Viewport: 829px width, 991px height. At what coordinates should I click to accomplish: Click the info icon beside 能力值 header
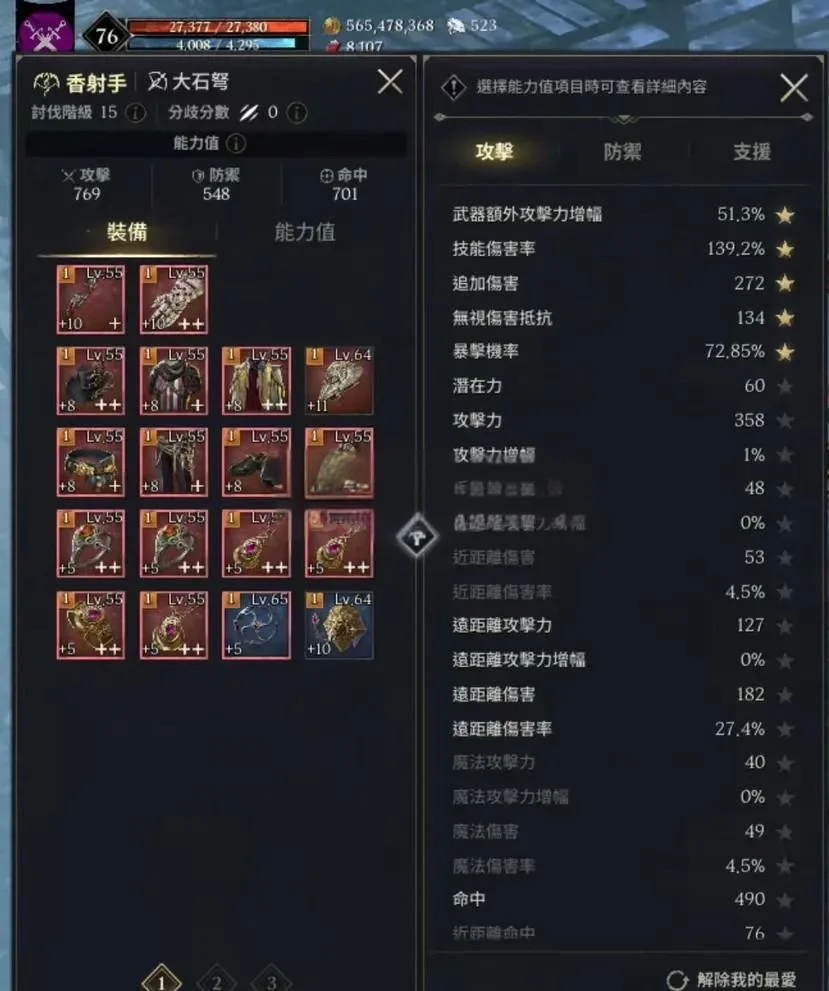tap(236, 143)
